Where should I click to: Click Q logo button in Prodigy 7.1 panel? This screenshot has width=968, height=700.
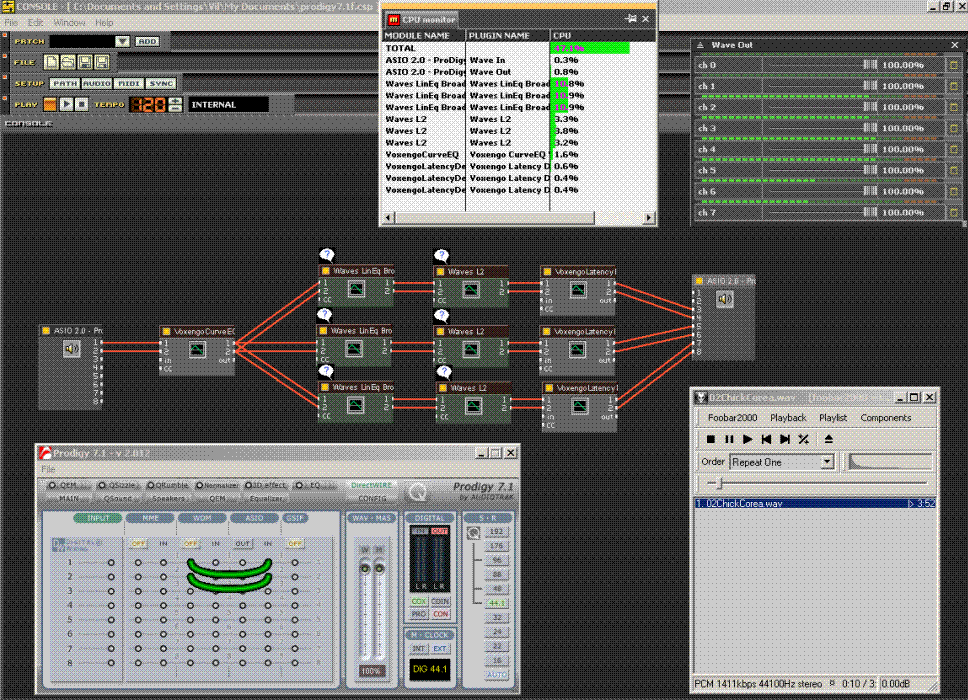pos(418,492)
